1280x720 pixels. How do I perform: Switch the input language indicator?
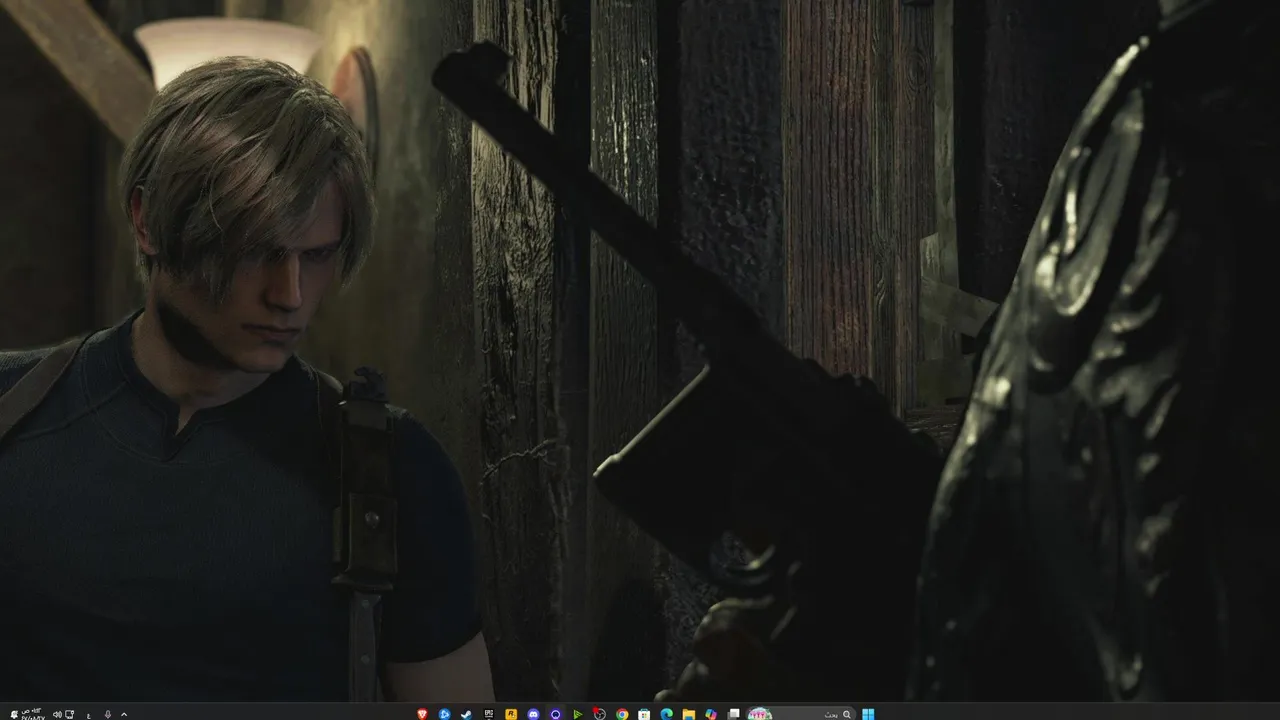pyautogui.click(x=89, y=715)
